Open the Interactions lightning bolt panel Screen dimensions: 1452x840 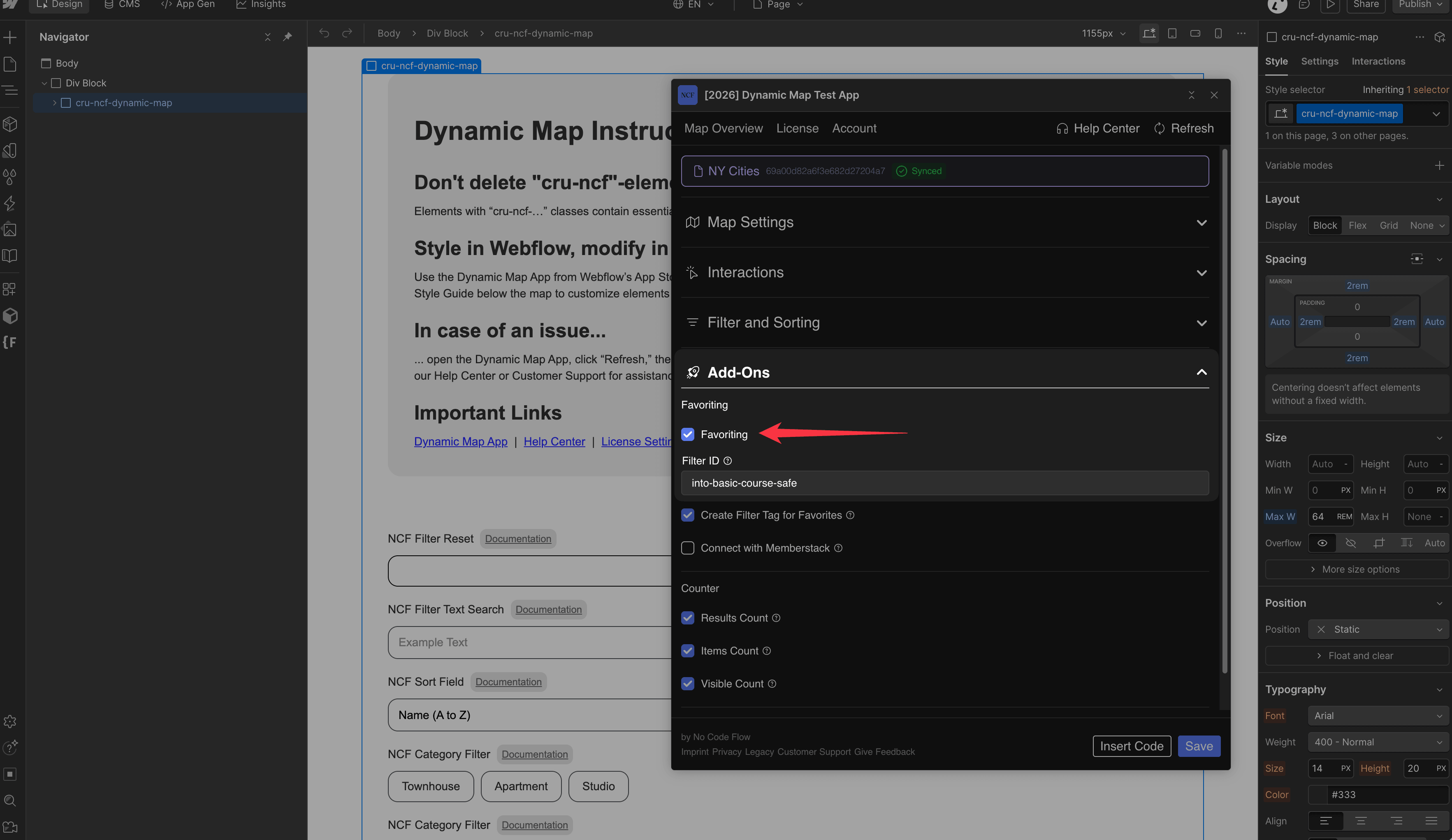coord(10,203)
